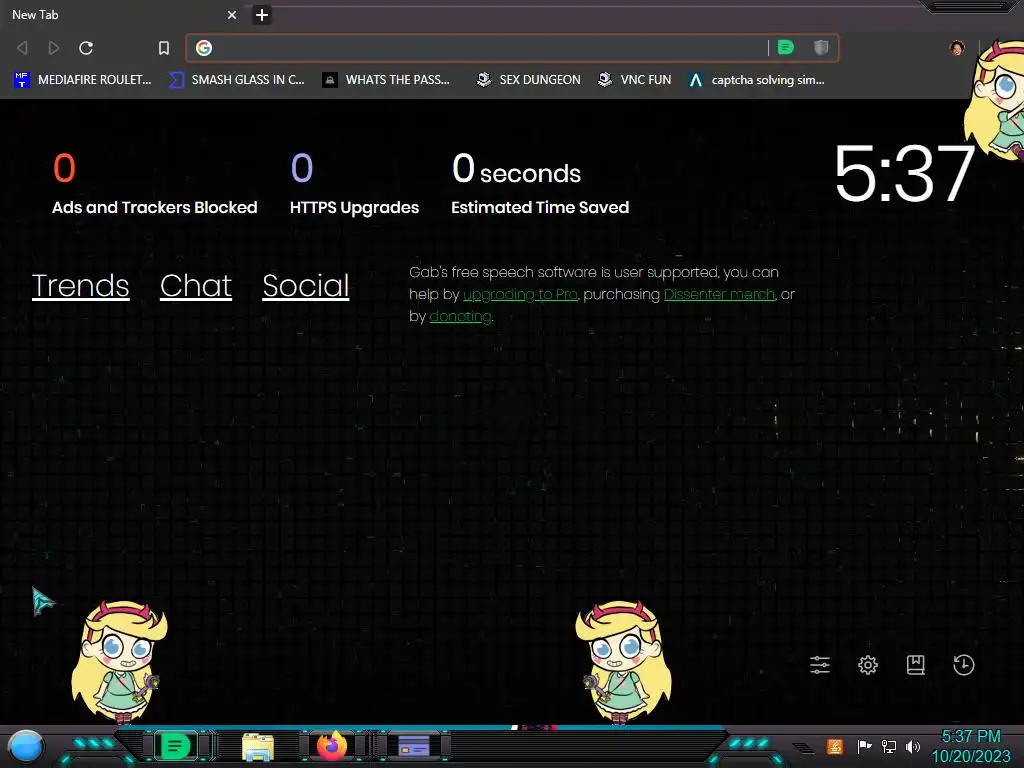
Task: Open the Chat link
Action: 196,286
